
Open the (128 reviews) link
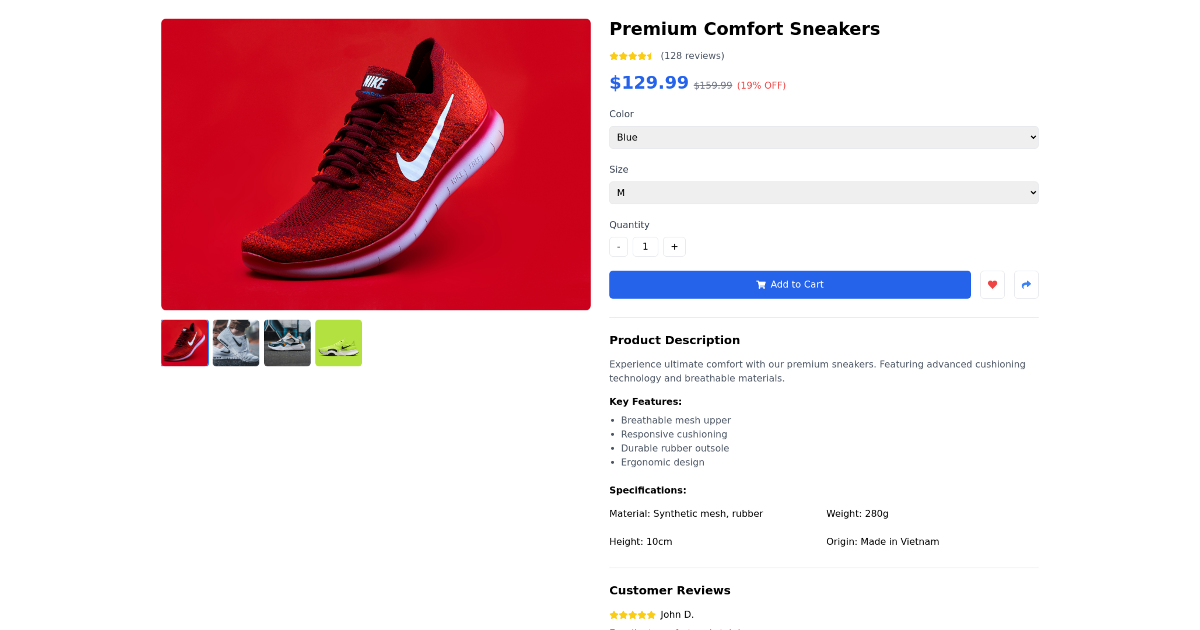(692, 56)
